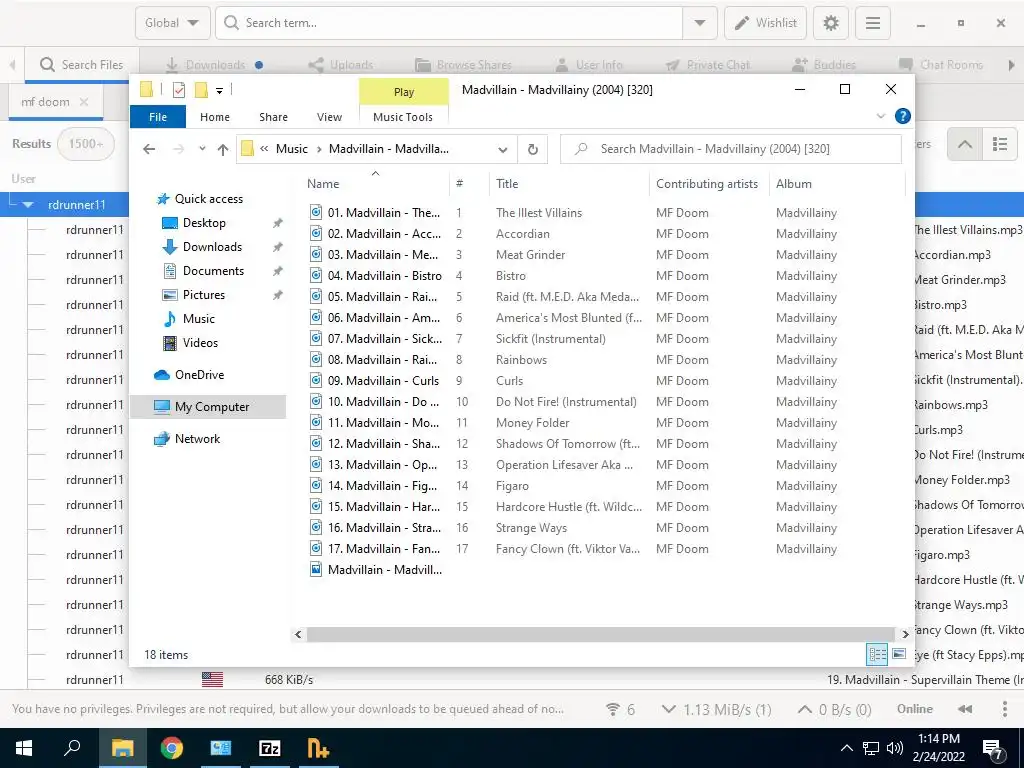This screenshot has height=768, width=1024.
Task: Open the Buddies tab
Action: click(x=824, y=65)
